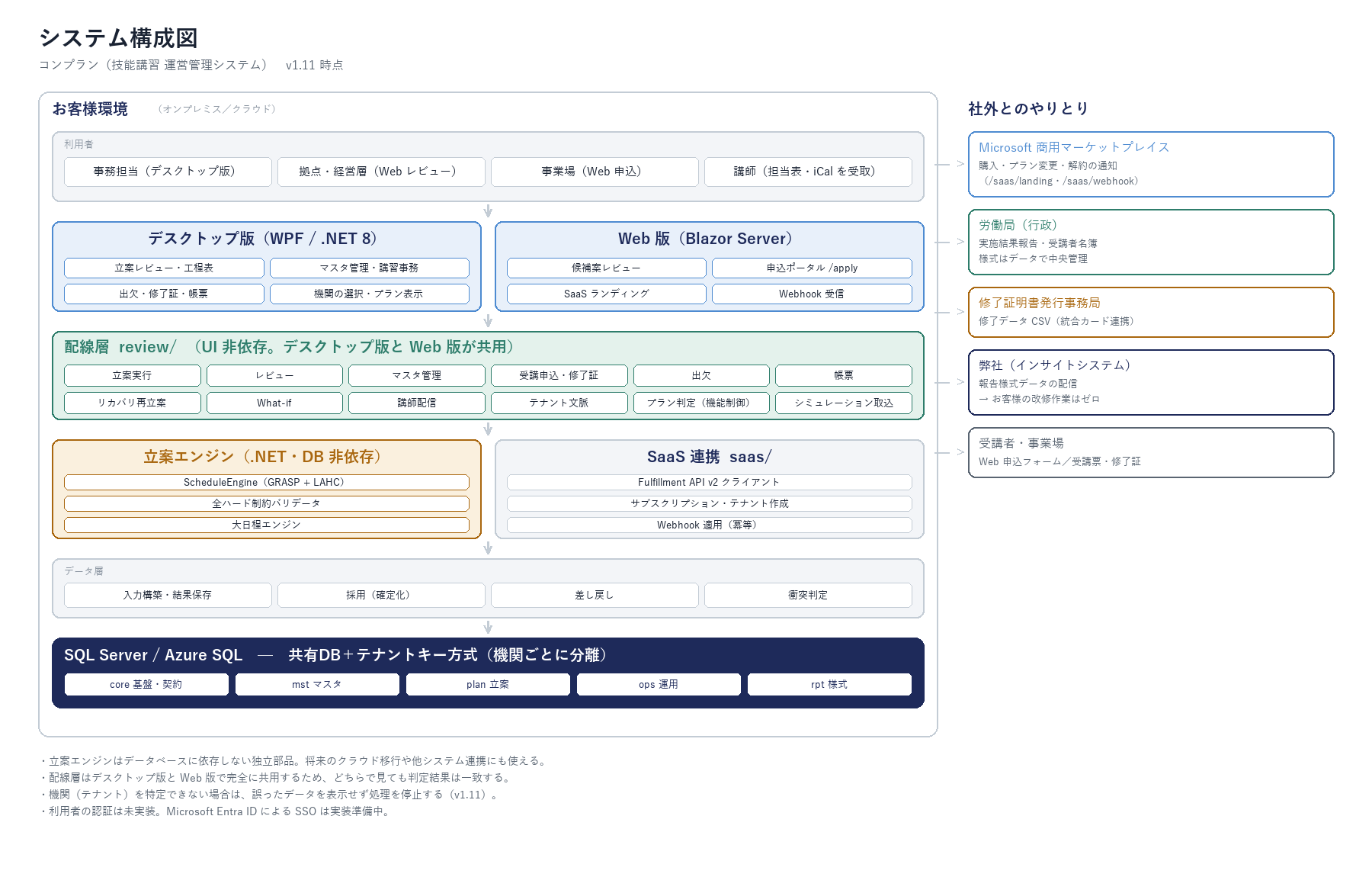Click the 機関の選択・プラン表示 module

tap(370, 294)
